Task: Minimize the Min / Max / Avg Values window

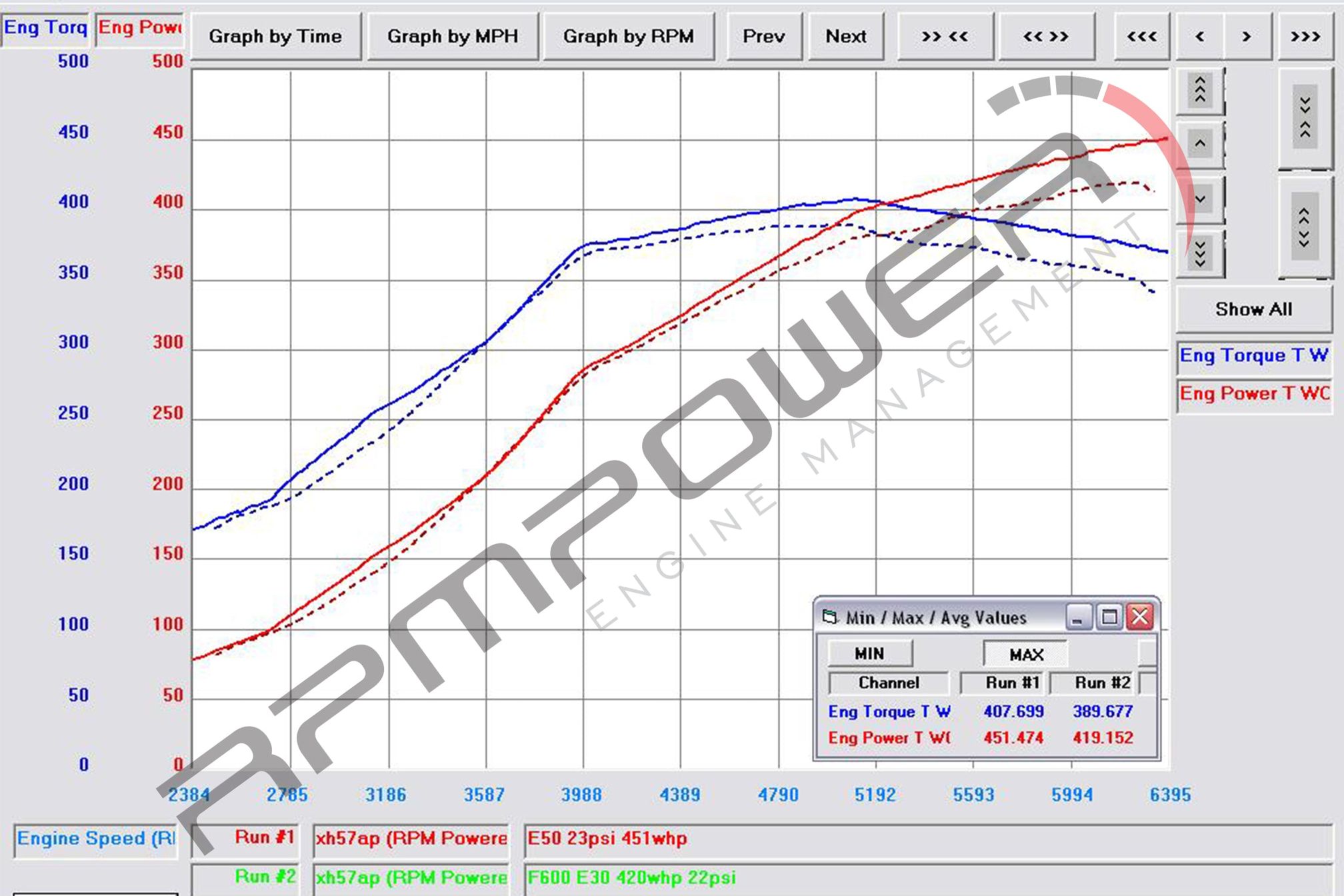Action: click(x=1077, y=617)
